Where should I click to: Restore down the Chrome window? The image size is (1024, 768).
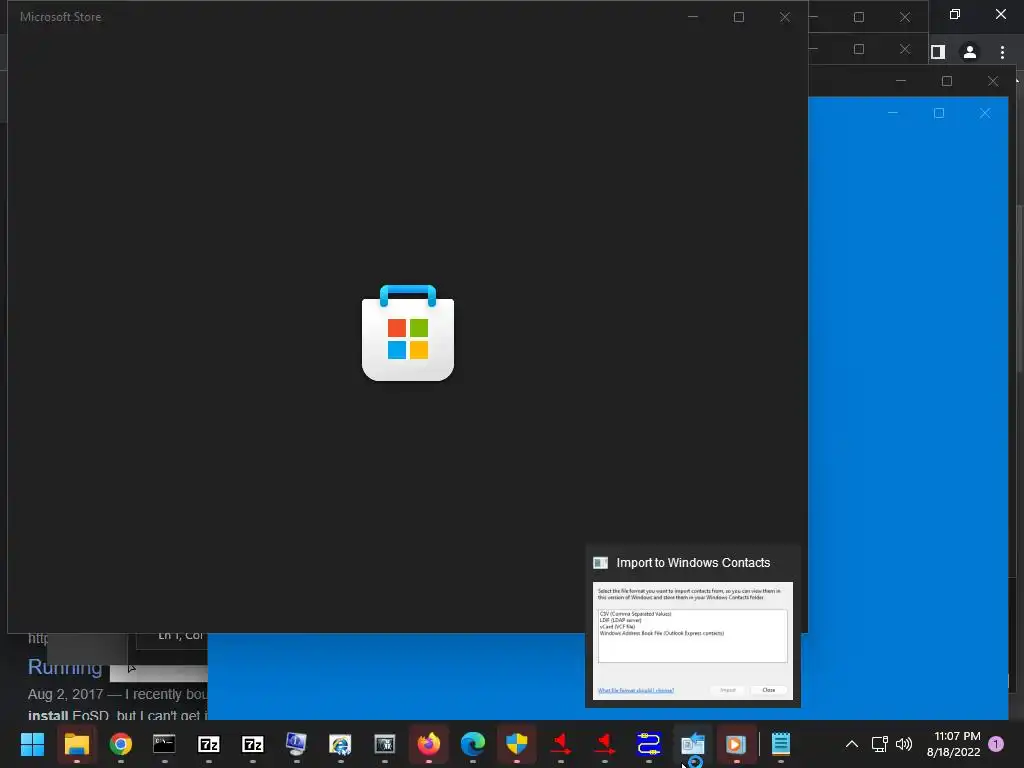[955, 14]
